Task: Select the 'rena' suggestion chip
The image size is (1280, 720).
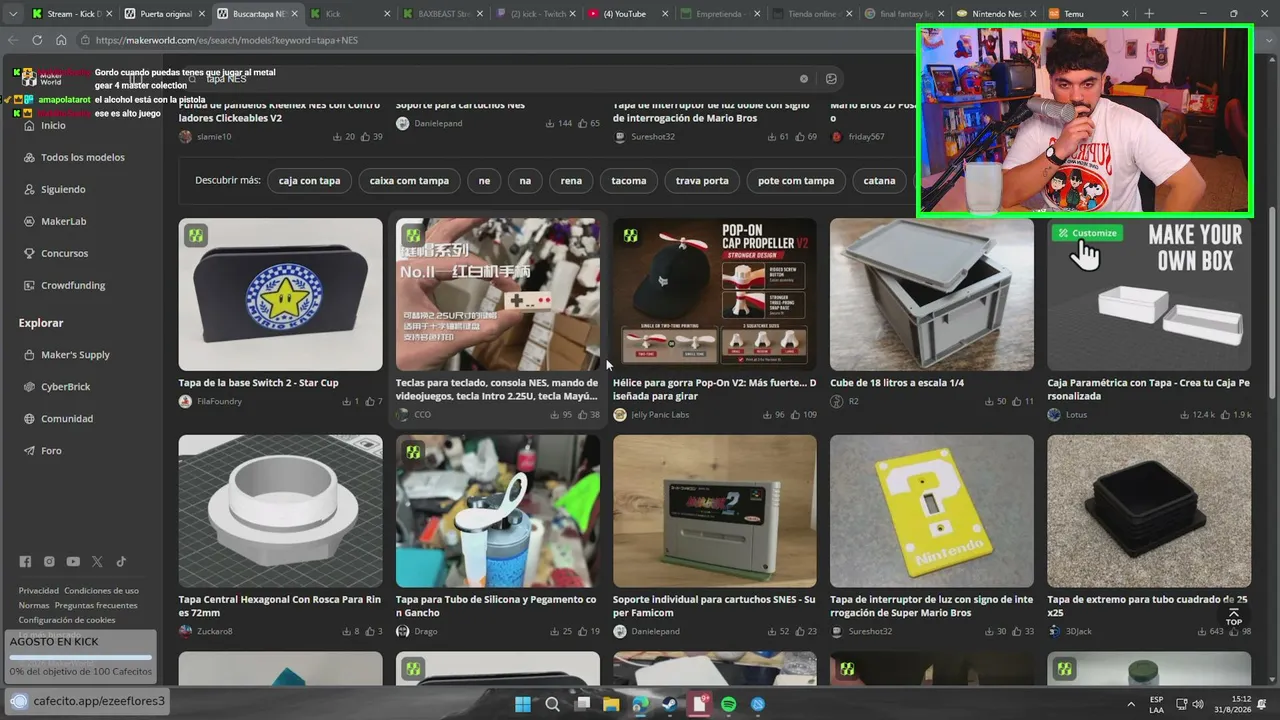Action: (x=571, y=181)
